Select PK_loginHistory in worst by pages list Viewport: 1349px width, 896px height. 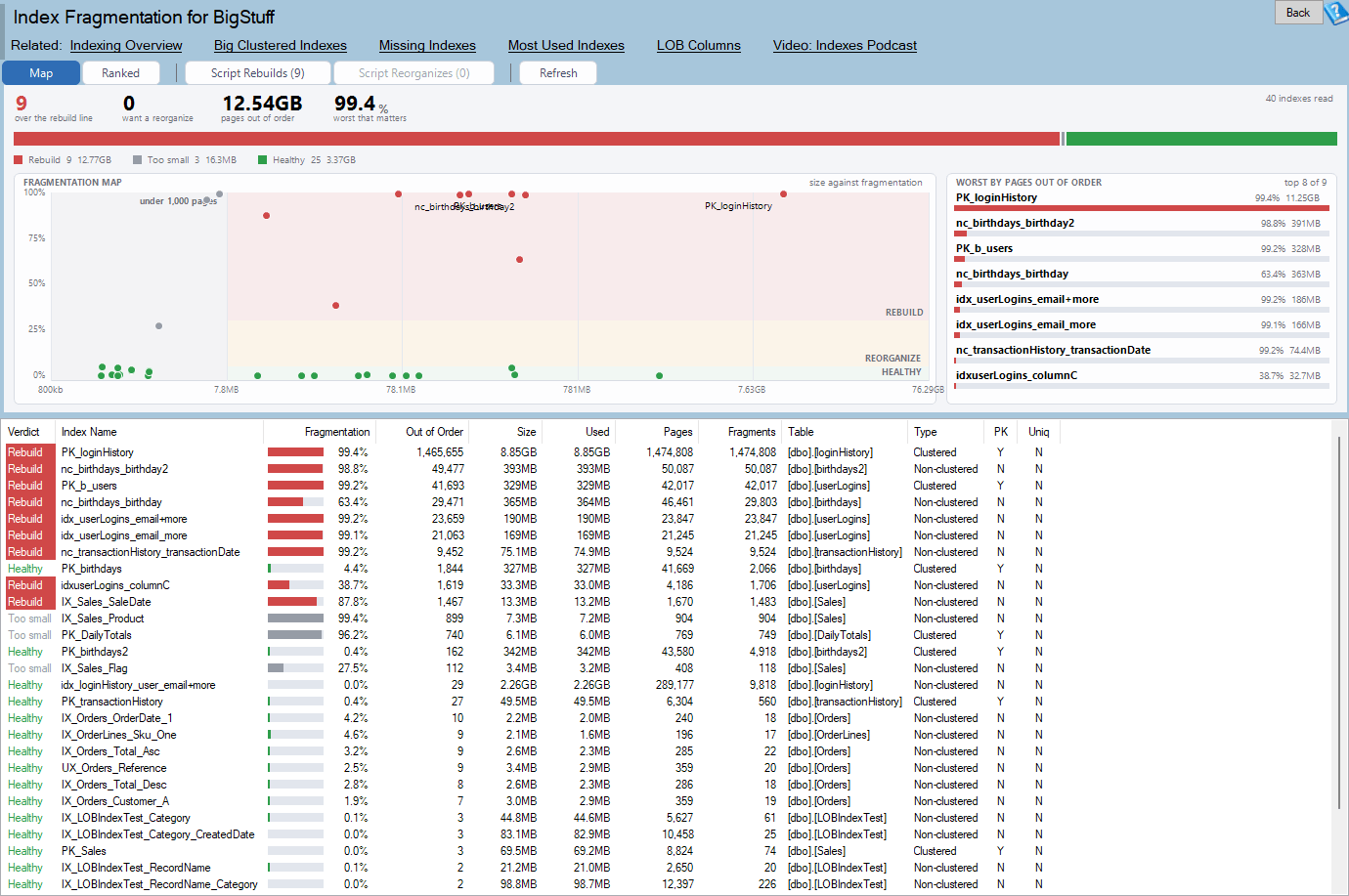pyautogui.click(x=1142, y=201)
